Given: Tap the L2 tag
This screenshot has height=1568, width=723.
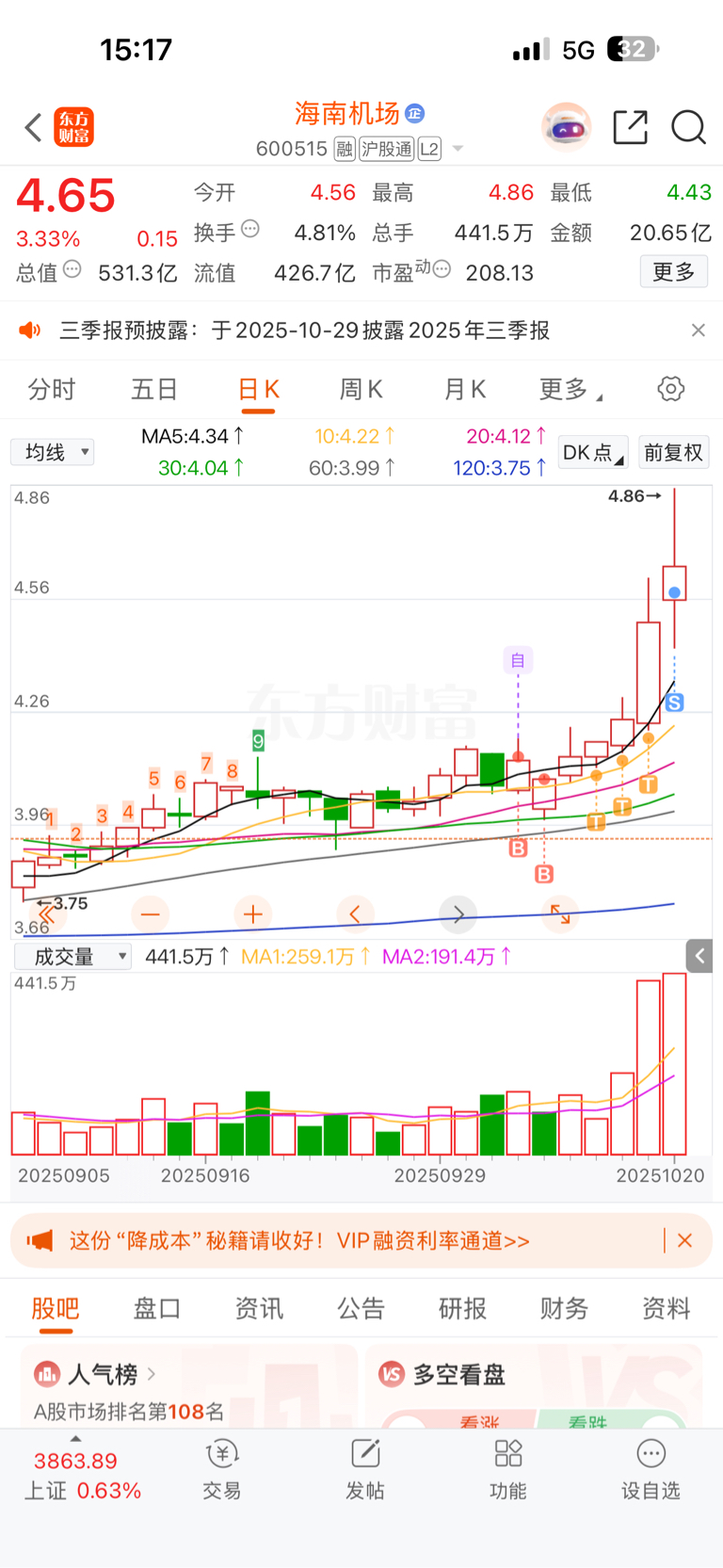Looking at the screenshot, I should (429, 149).
